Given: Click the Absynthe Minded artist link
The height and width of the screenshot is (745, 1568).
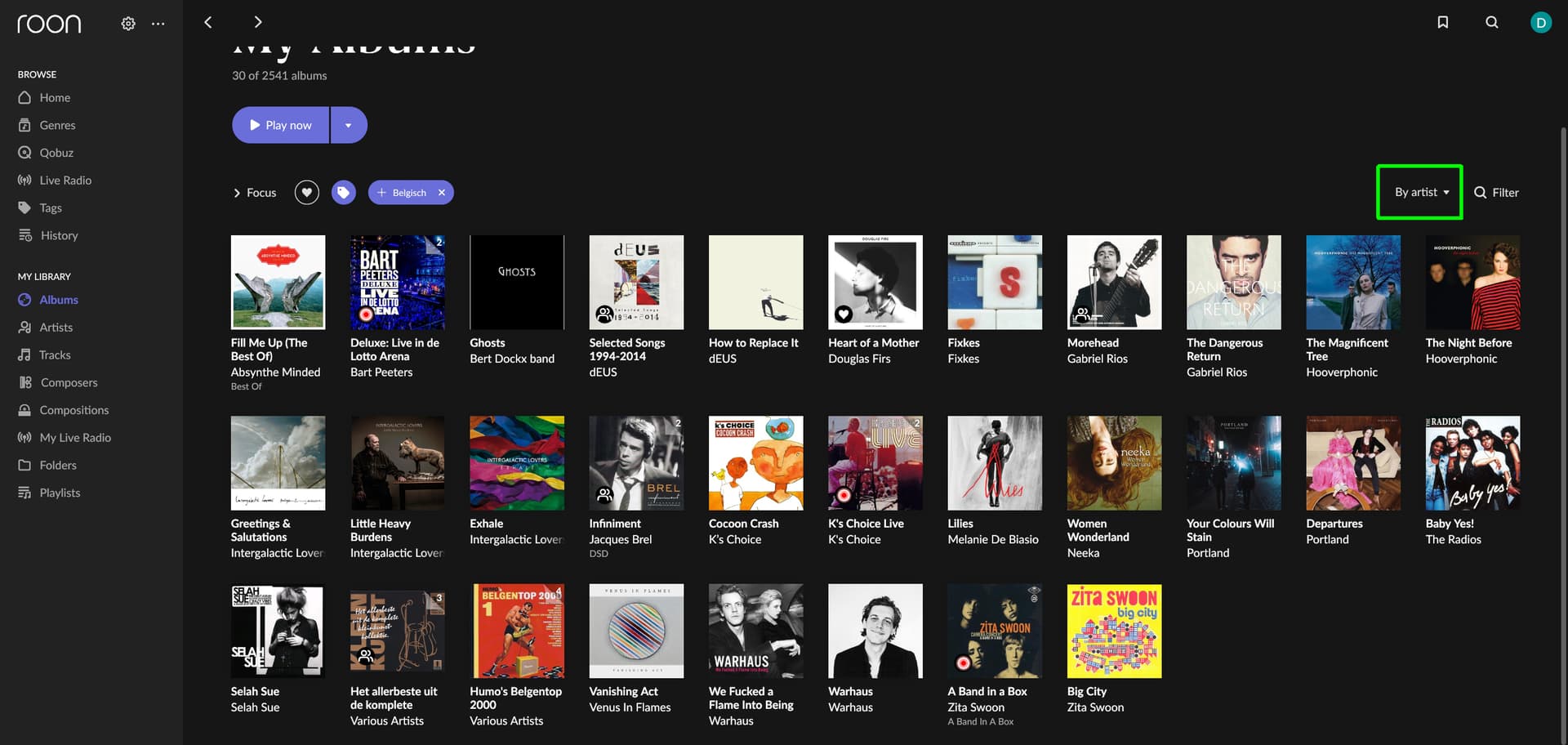Looking at the screenshot, I should [x=275, y=372].
